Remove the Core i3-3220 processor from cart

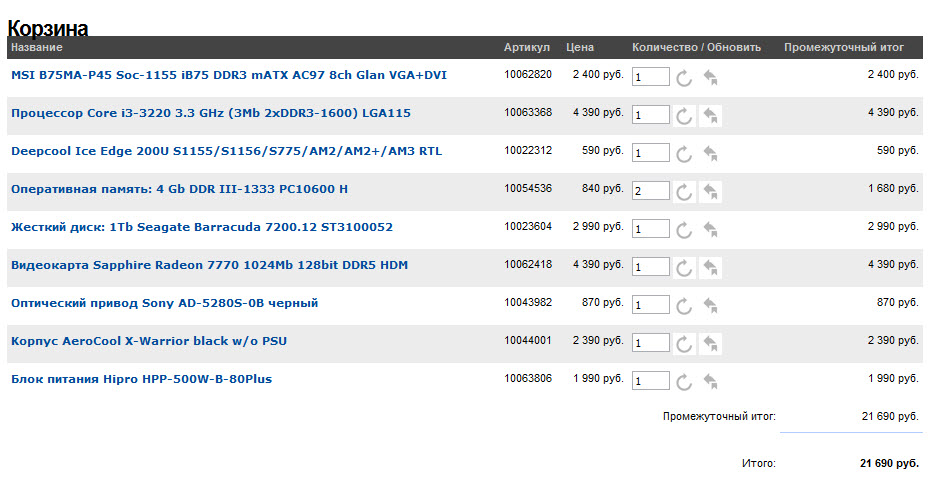[710, 116]
